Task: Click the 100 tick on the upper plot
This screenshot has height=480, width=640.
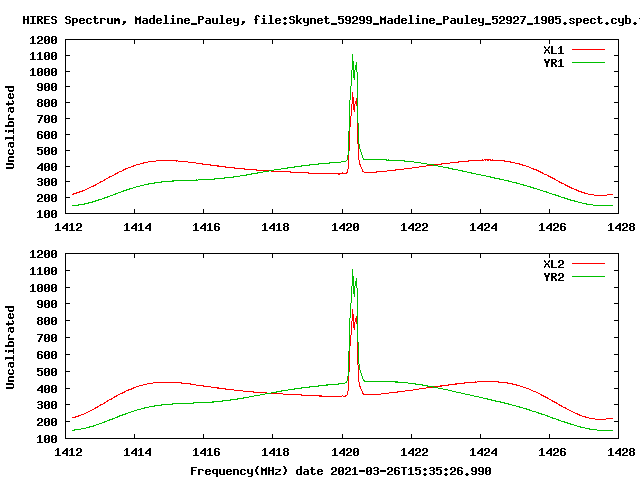Action: 47,214
